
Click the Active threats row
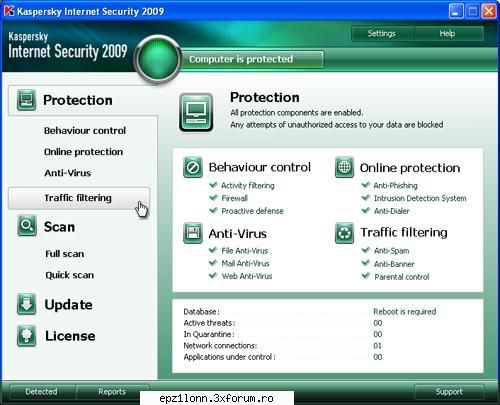tap(283, 323)
